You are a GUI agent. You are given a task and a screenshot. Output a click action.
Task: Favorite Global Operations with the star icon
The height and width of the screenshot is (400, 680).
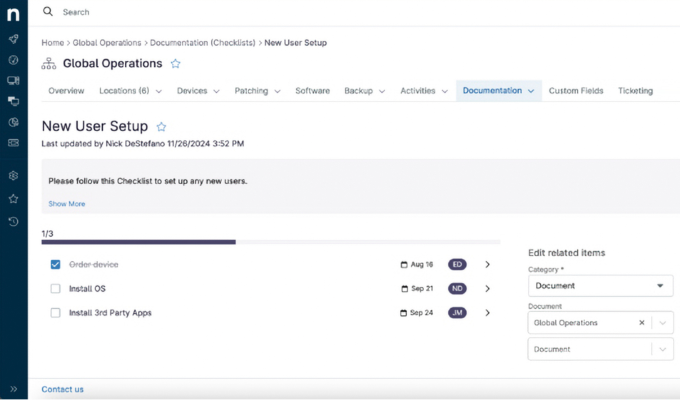pos(176,64)
